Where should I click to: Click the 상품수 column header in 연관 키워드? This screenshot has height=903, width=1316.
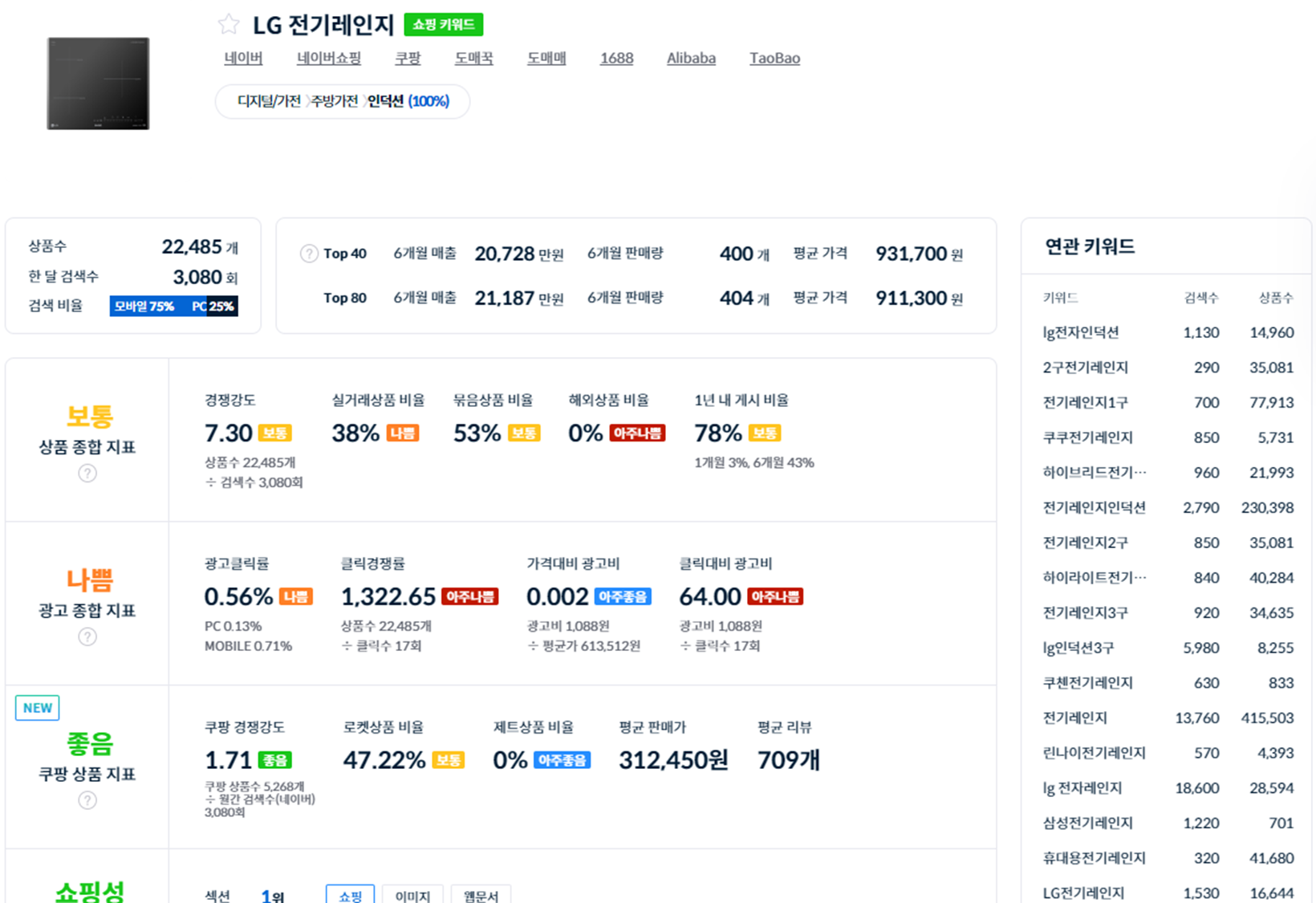click(x=1276, y=298)
